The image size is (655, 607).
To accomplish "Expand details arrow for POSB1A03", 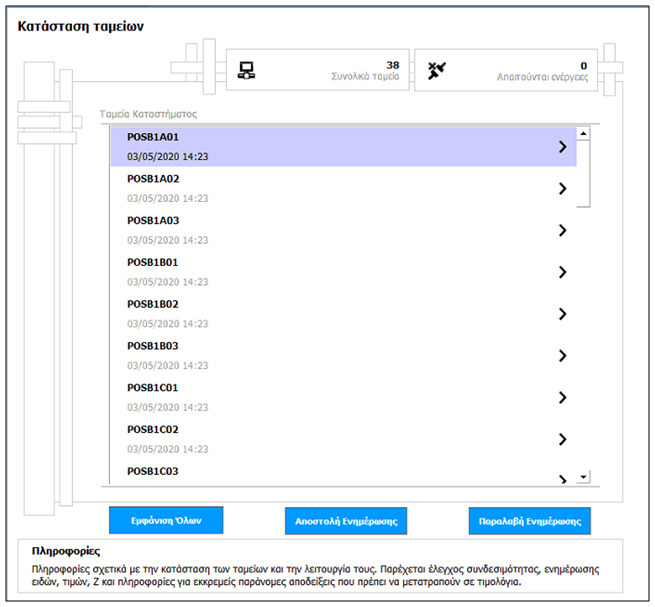I will tap(562, 230).
